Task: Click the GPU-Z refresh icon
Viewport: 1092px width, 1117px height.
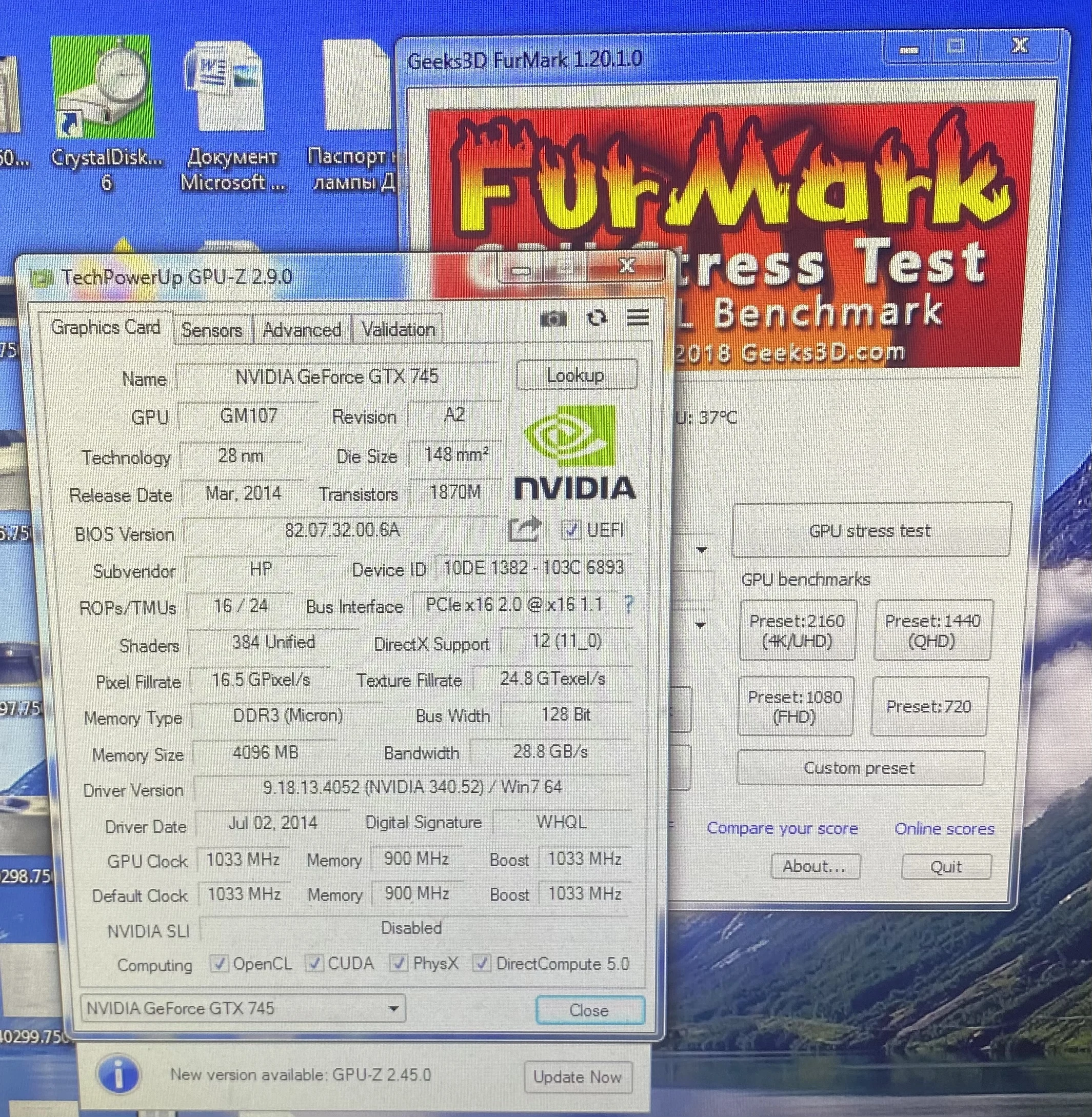Action: (x=597, y=318)
